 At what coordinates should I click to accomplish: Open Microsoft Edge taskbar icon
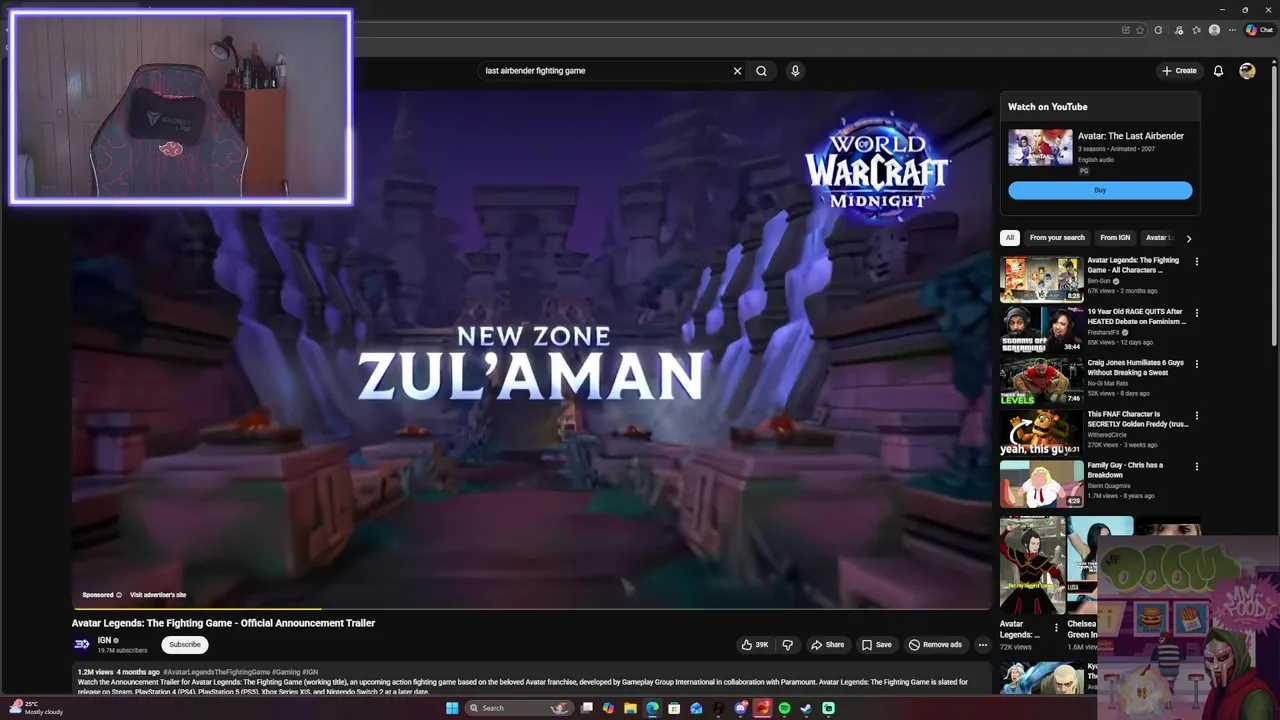(652, 708)
